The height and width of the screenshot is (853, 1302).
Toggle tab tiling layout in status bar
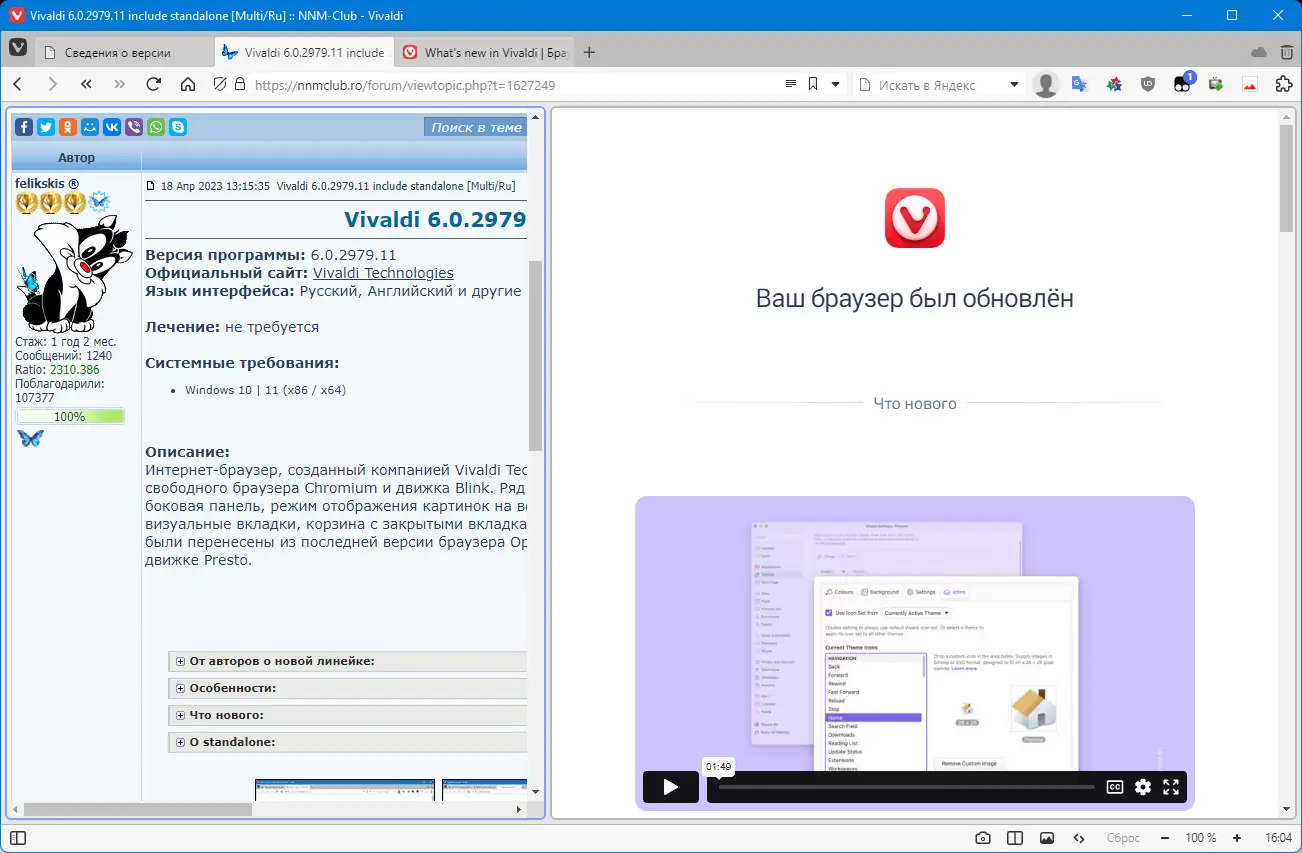coord(1015,838)
